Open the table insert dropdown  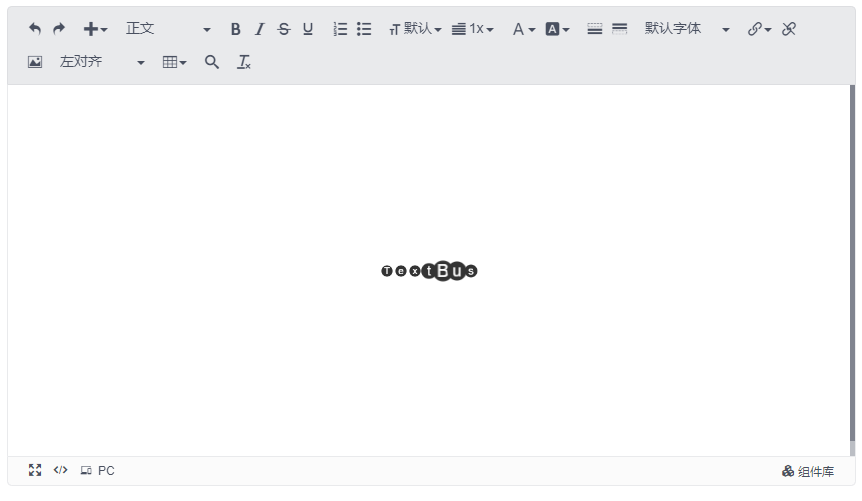point(174,62)
